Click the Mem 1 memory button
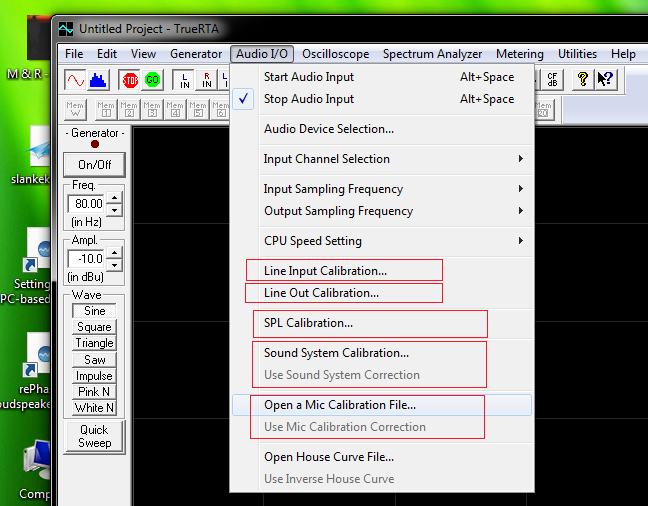 point(106,110)
